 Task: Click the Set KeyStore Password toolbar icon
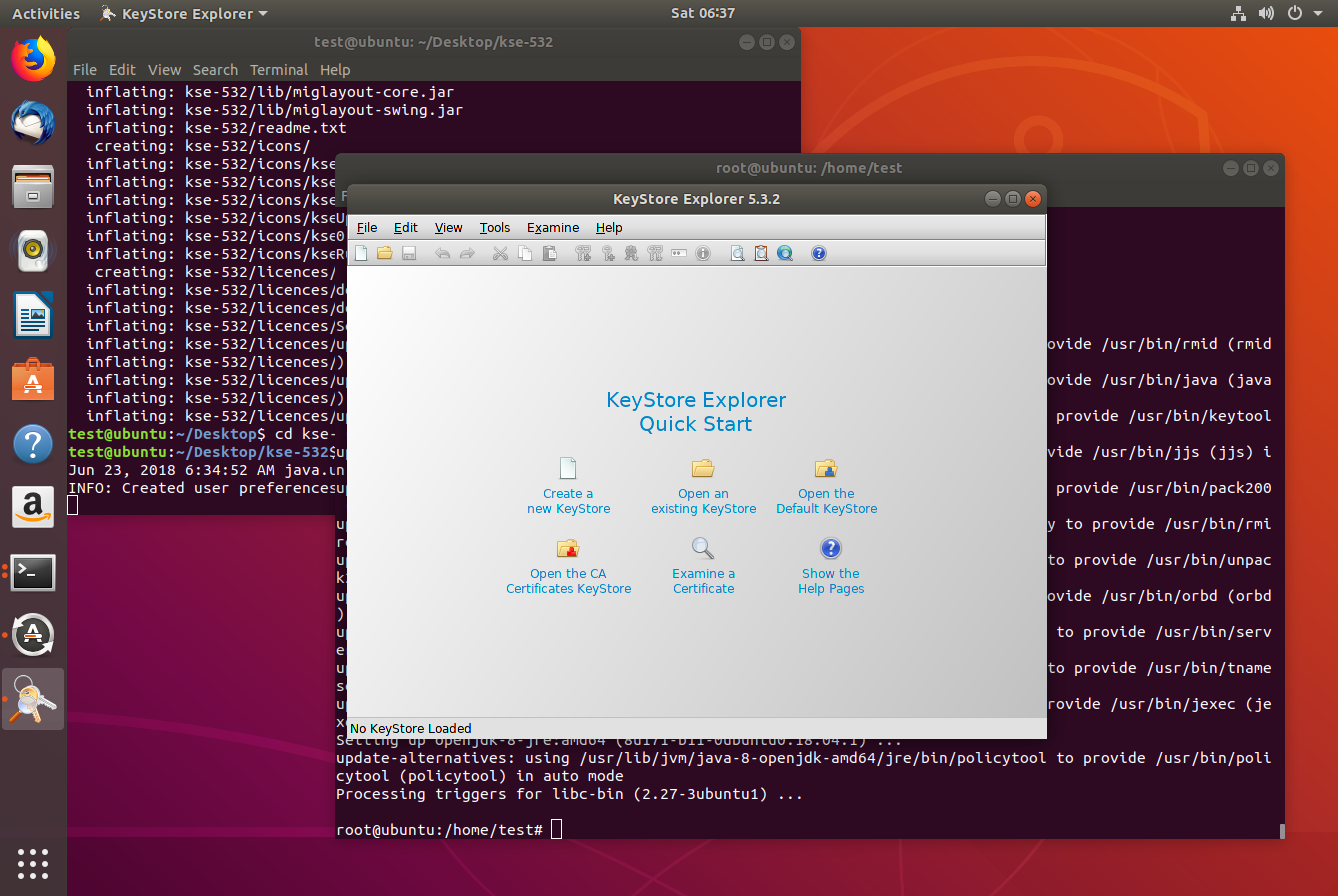point(679,253)
